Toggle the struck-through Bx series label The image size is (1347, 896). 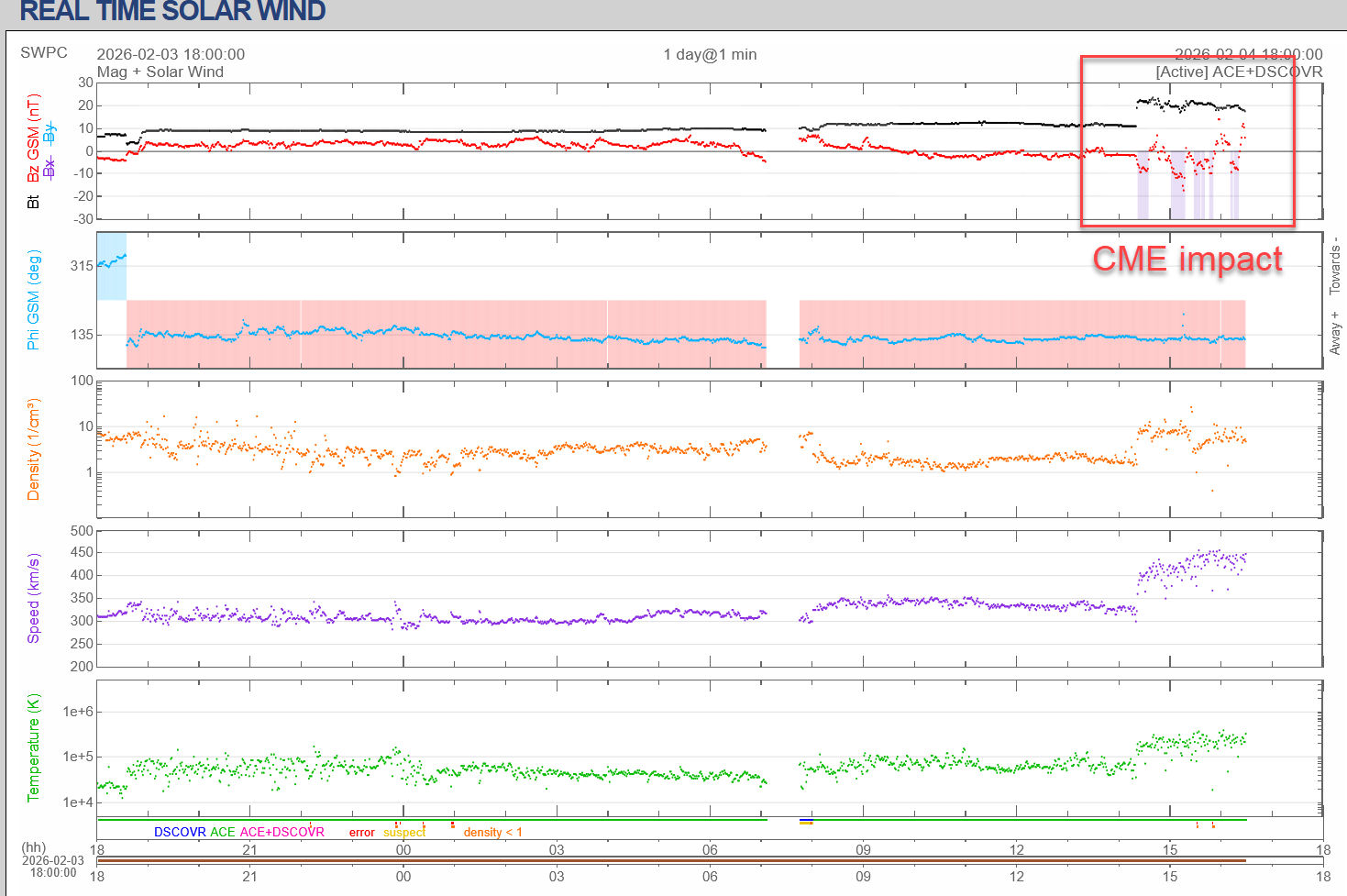pos(50,168)
